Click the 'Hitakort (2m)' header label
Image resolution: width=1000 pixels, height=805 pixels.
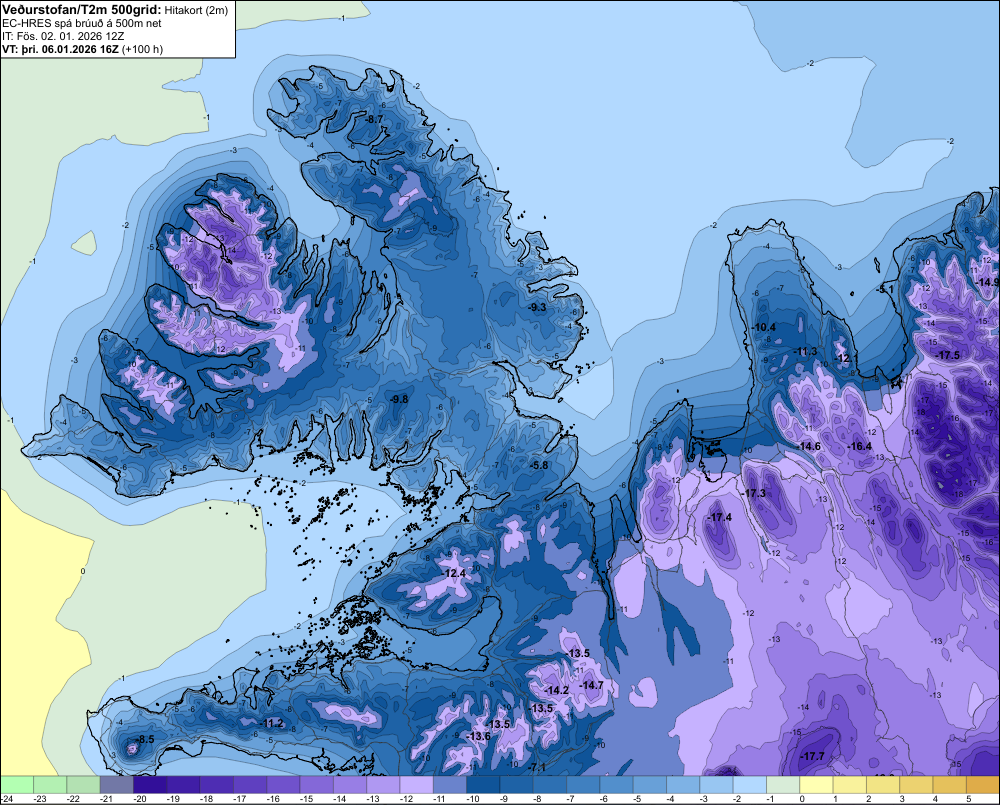click(x=196, y=10)
